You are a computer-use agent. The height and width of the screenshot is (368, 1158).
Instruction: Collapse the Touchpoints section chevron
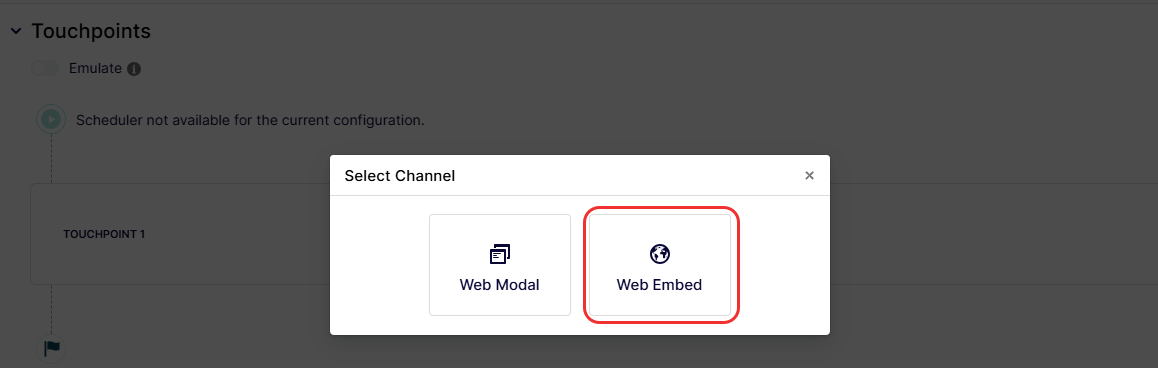[x=16, y=31]
